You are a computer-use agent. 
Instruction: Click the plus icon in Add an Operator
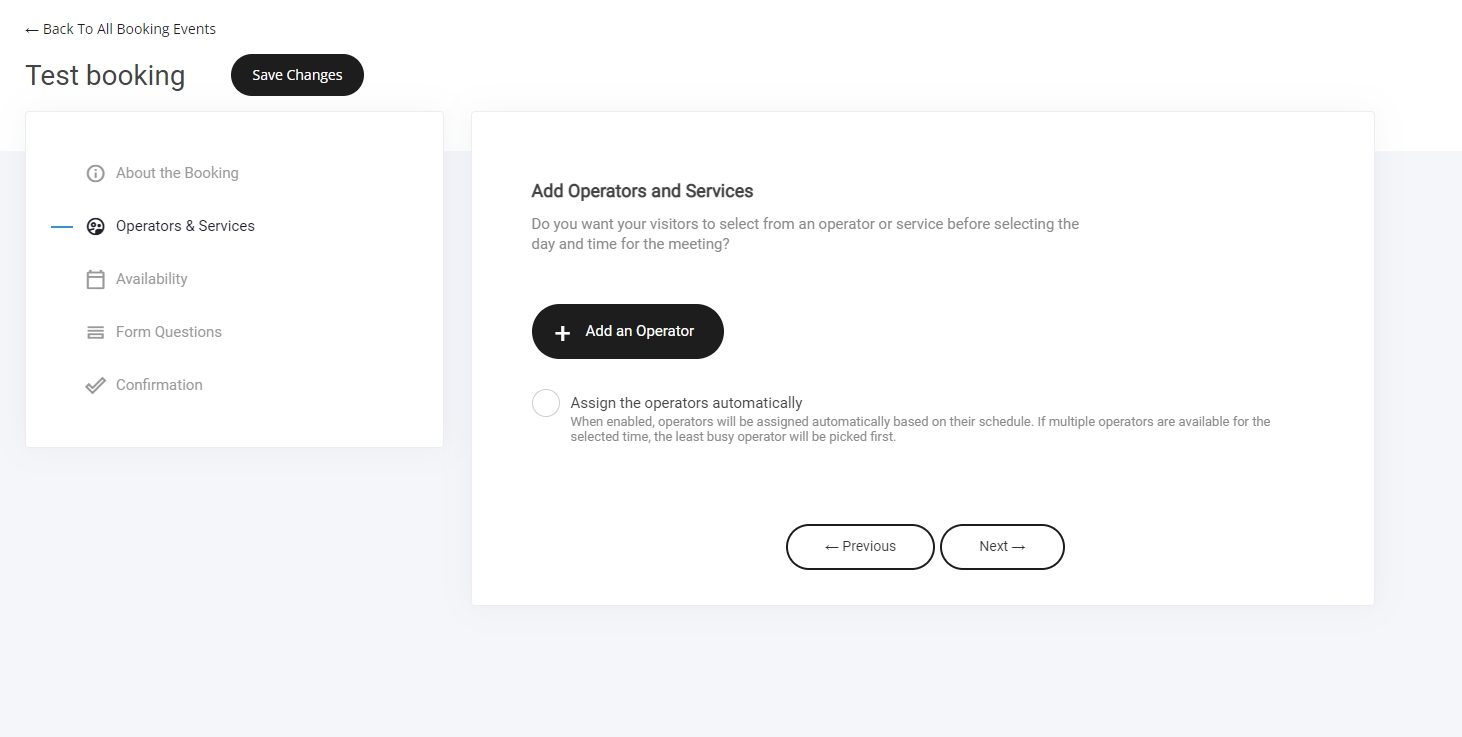coord(563,333)
